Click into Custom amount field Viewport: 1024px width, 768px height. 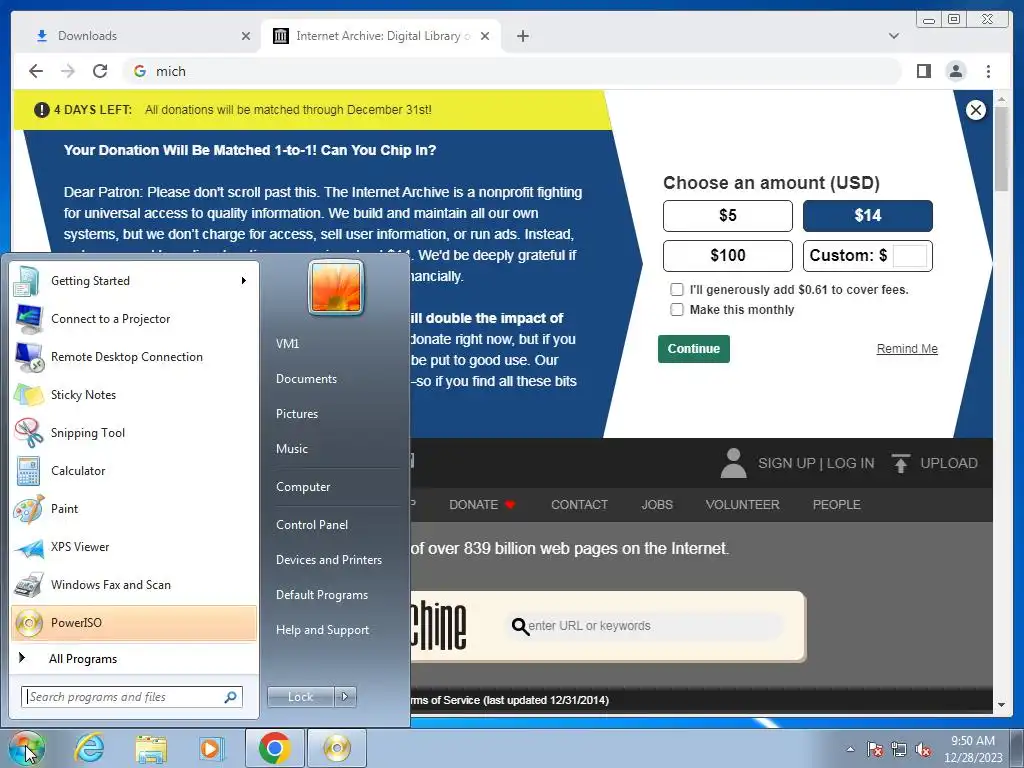(x=910, y=255)
